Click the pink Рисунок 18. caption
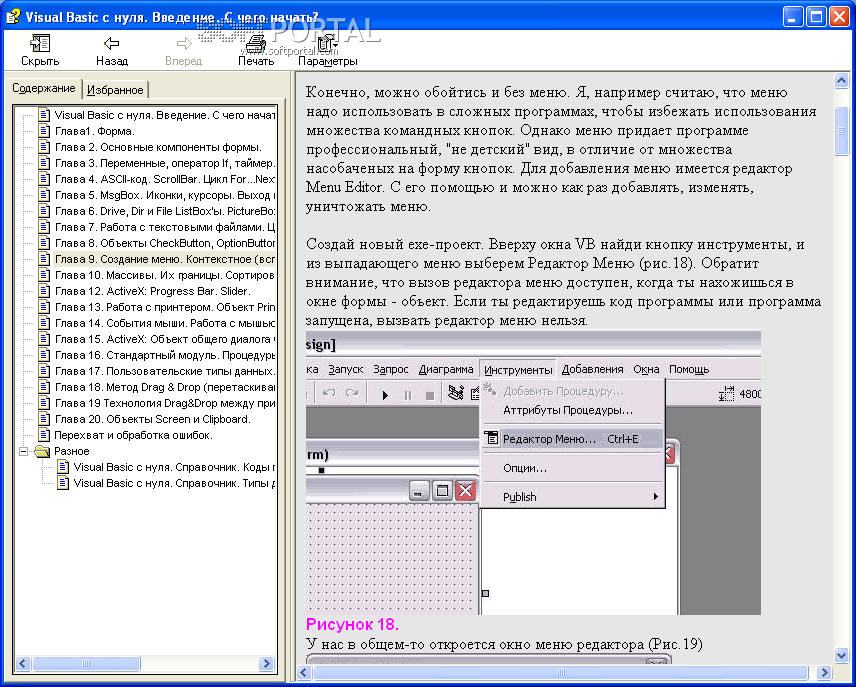856x687 pixels. (x=352, y=624)
